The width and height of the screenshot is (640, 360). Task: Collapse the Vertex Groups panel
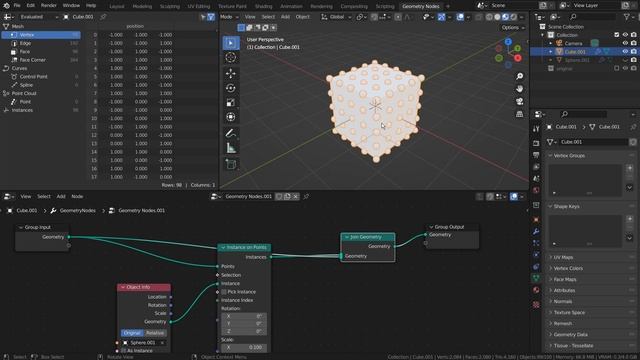tap(569, 156)
